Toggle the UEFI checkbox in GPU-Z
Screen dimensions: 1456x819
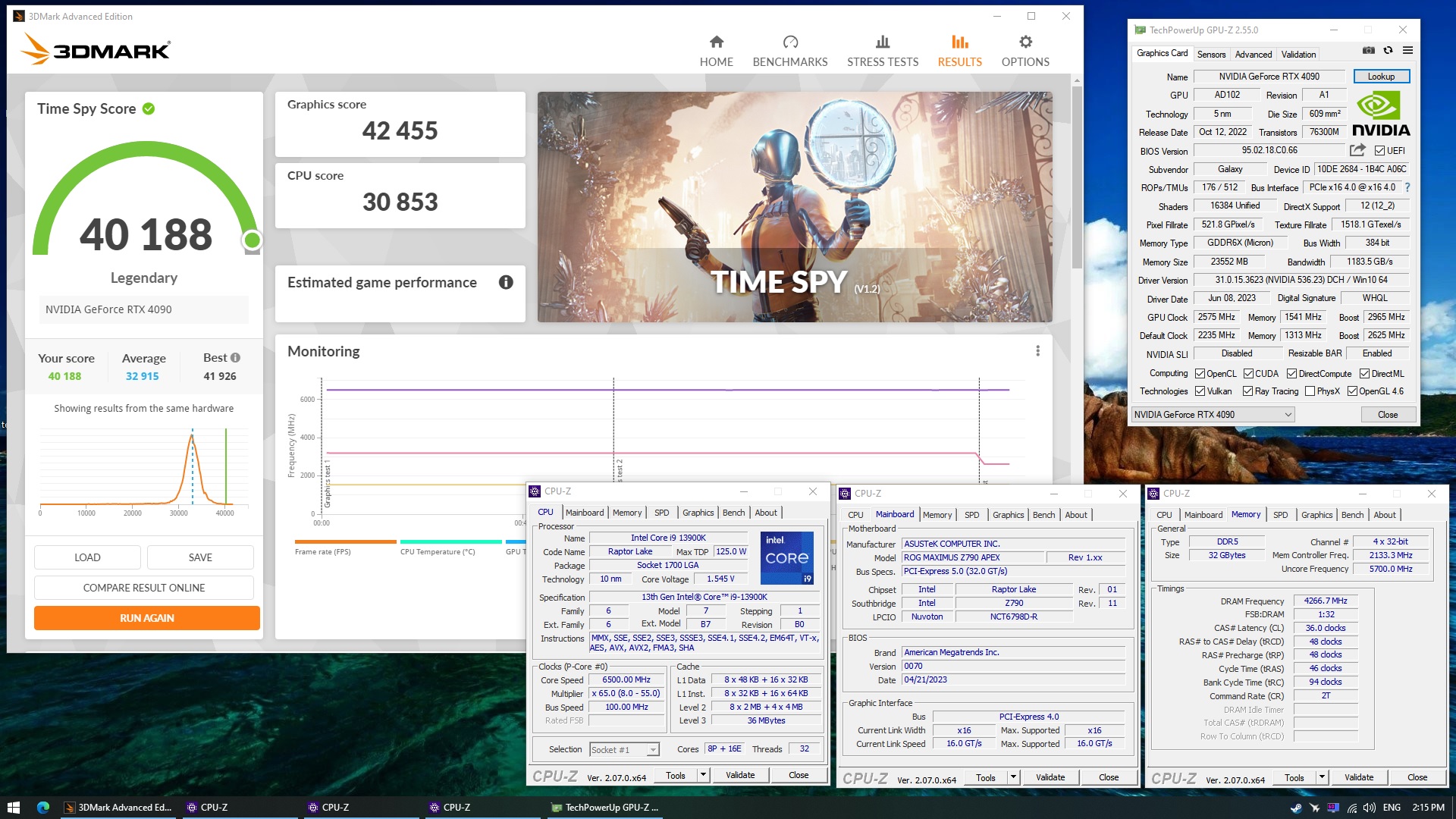point(1379,151)
